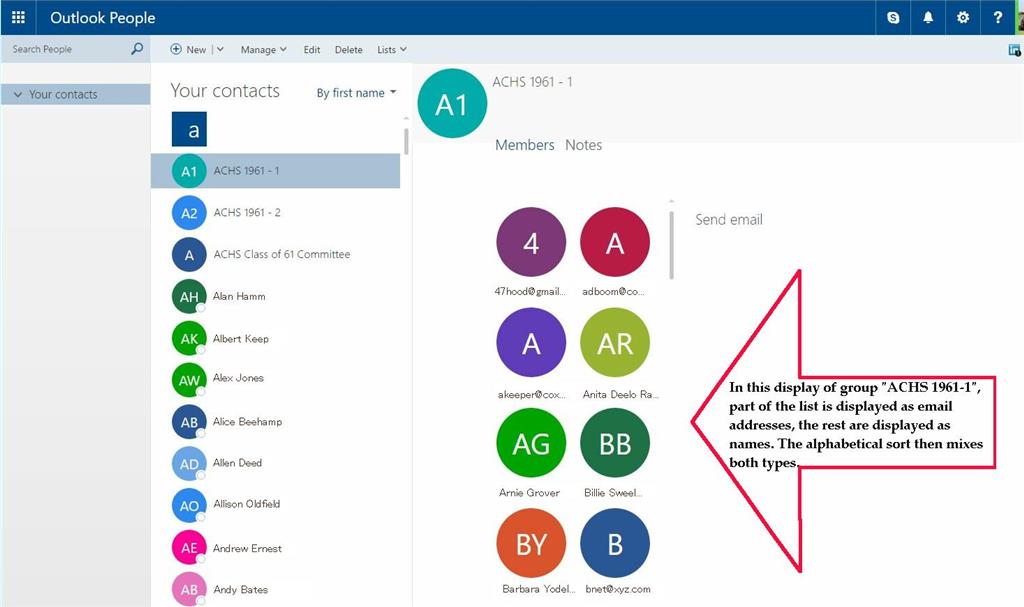This screenshot has height=607, width=1024.
Task: Open member Arnie Grover AG circle
Action: coord(531,443)
